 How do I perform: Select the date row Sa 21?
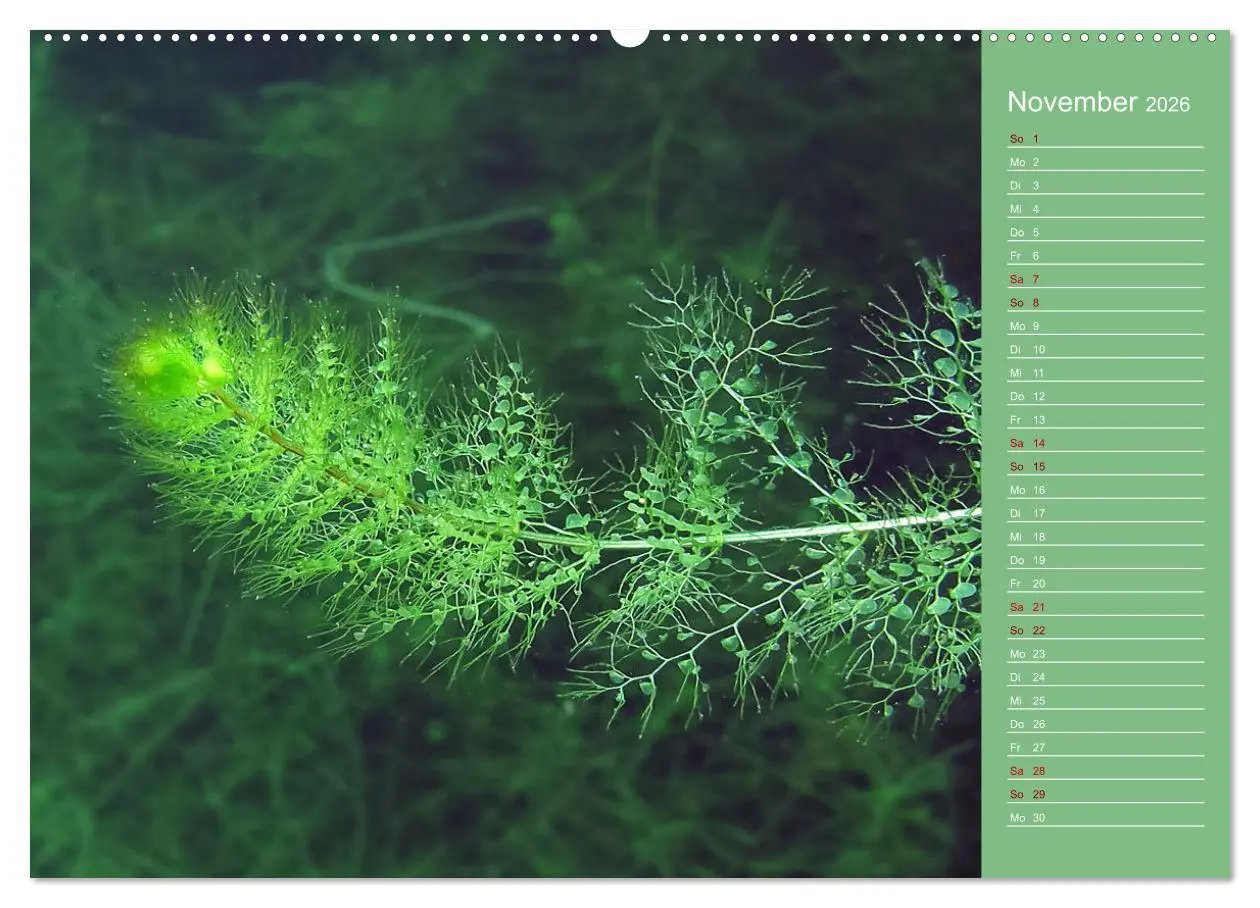pyautogui.click(x=1105, y=607)
